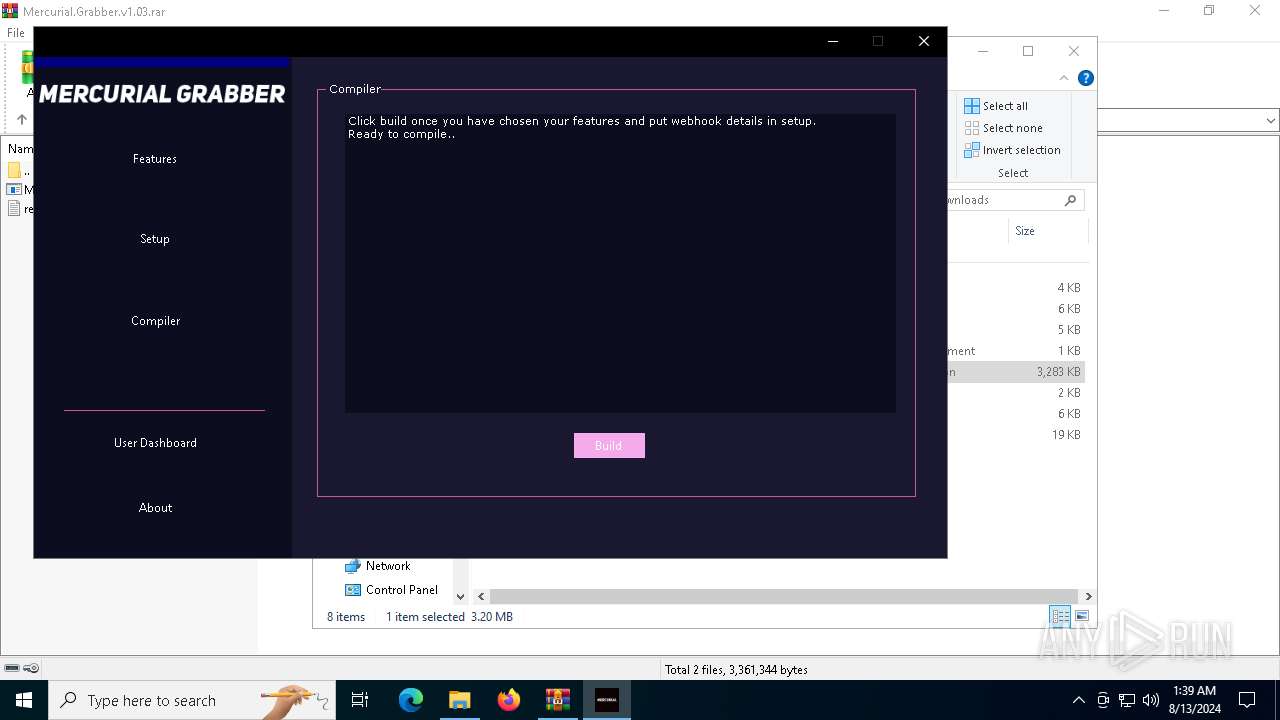The height and width of the screenshot is (720, 1280).
Task: Open the File menu in WinRAR
Action: coord(16,33)
